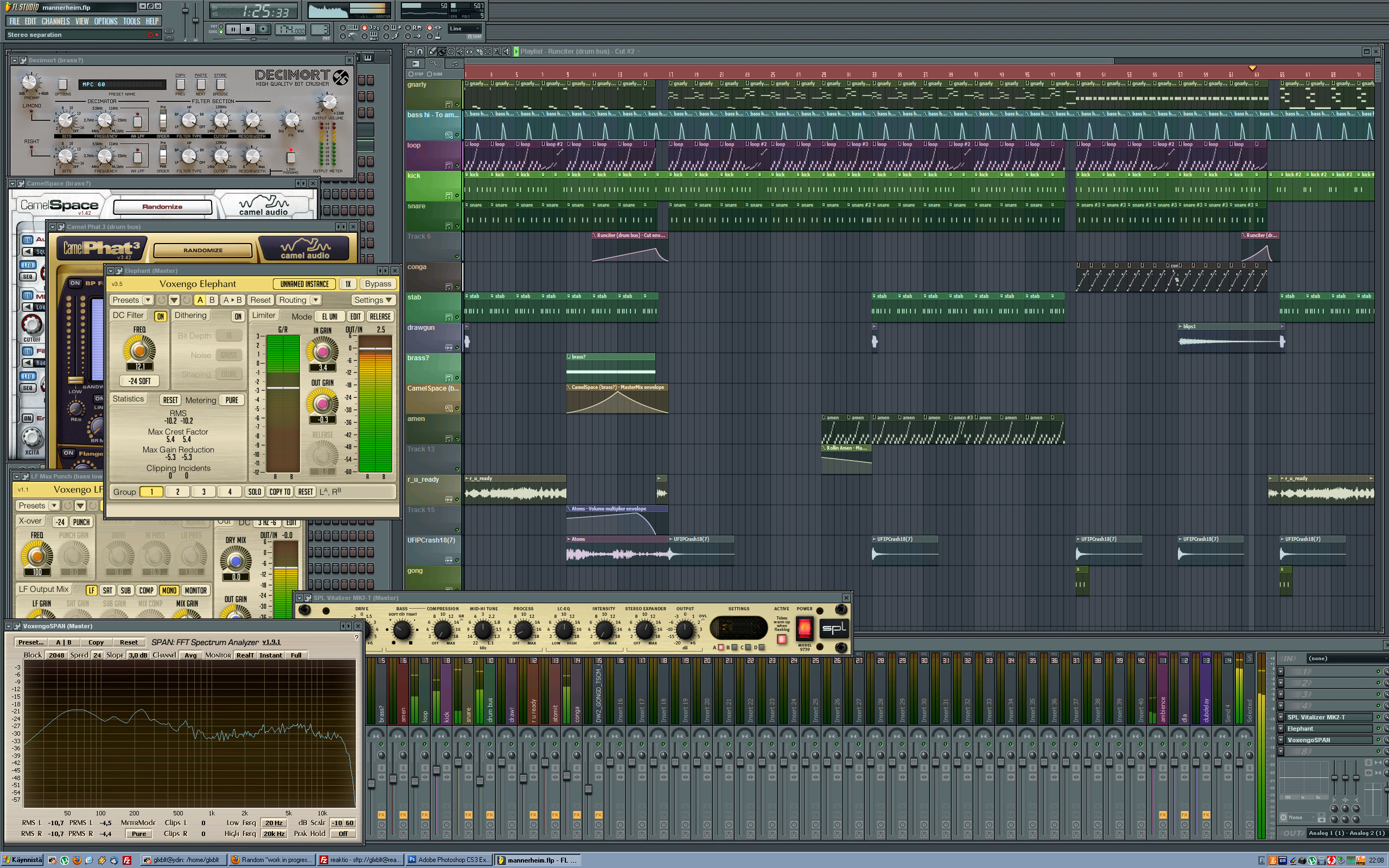Click the Preset... button in SPAN analyzer
This screenshot has width=1389, height=868.
[x=31, y=642]
